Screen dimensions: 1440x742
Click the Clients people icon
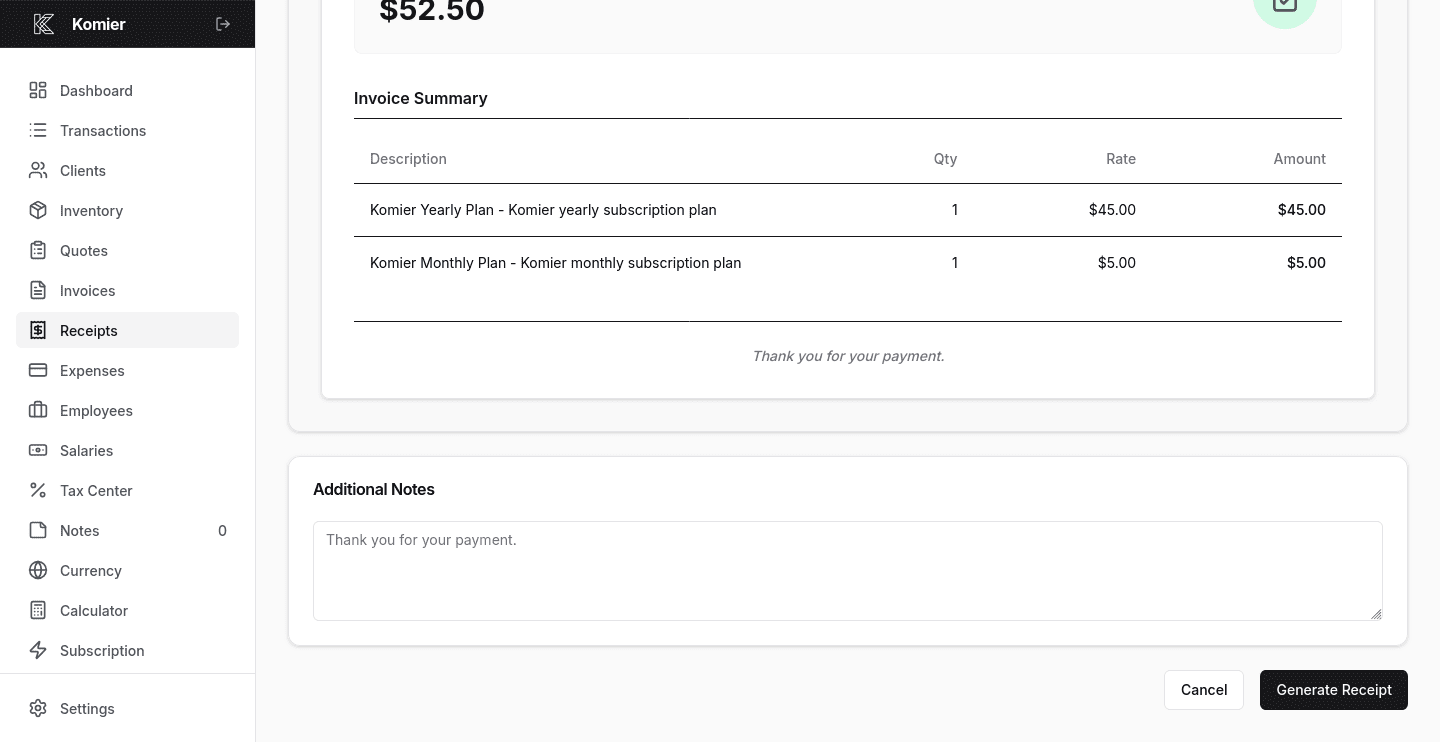coord(38,170)
